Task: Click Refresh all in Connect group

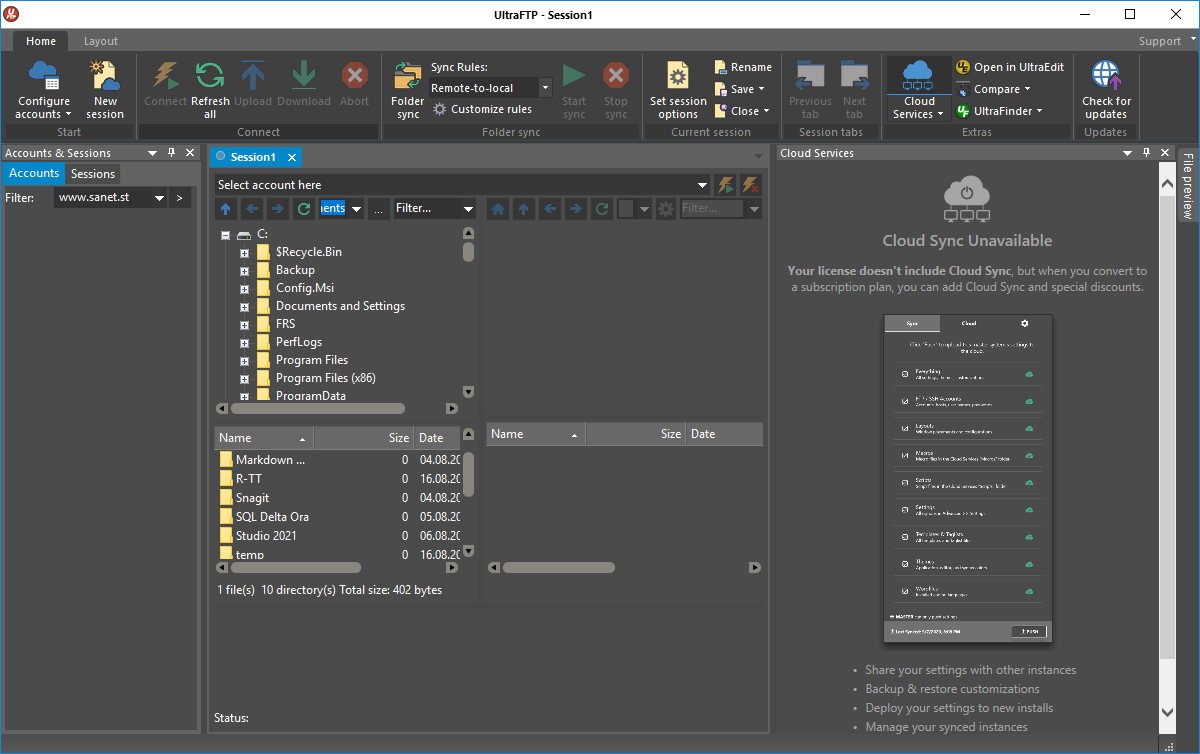Action: [210, 90]
